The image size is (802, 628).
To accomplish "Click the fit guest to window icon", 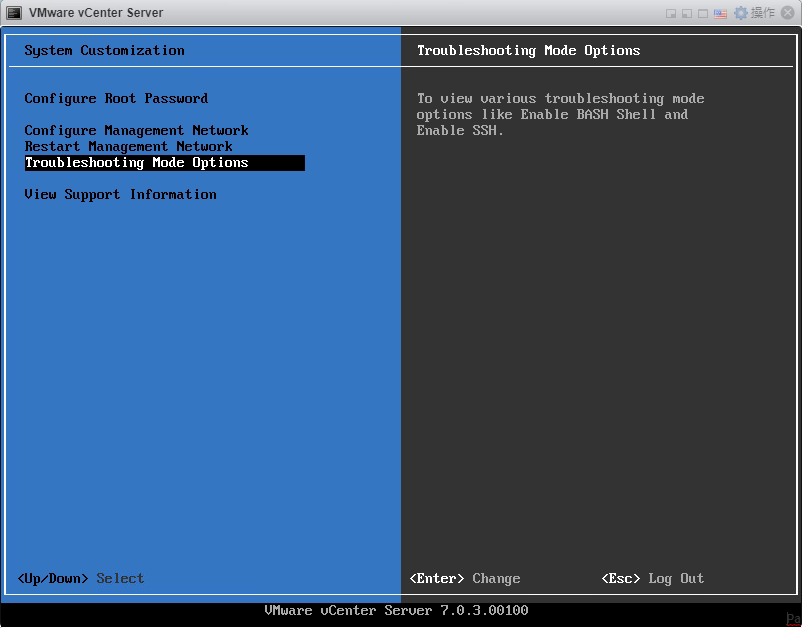I will tap(670, 13).
